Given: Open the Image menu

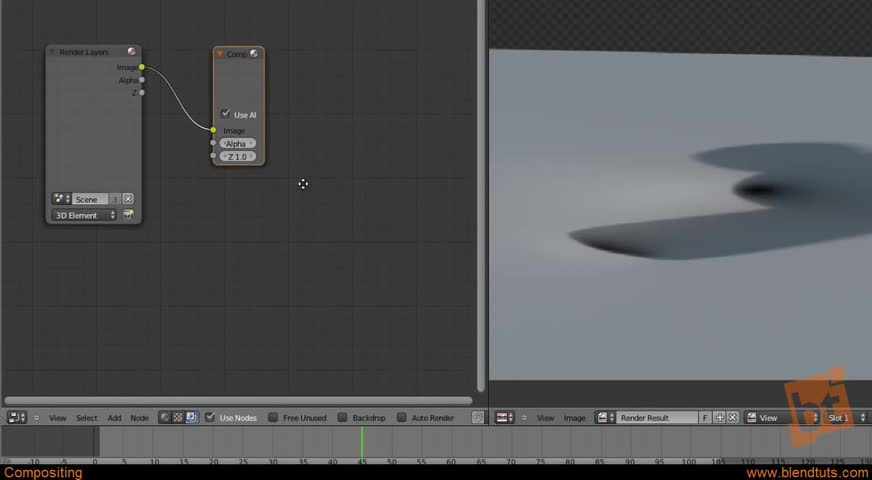Looking at the screenshot, I should (574, 418).
